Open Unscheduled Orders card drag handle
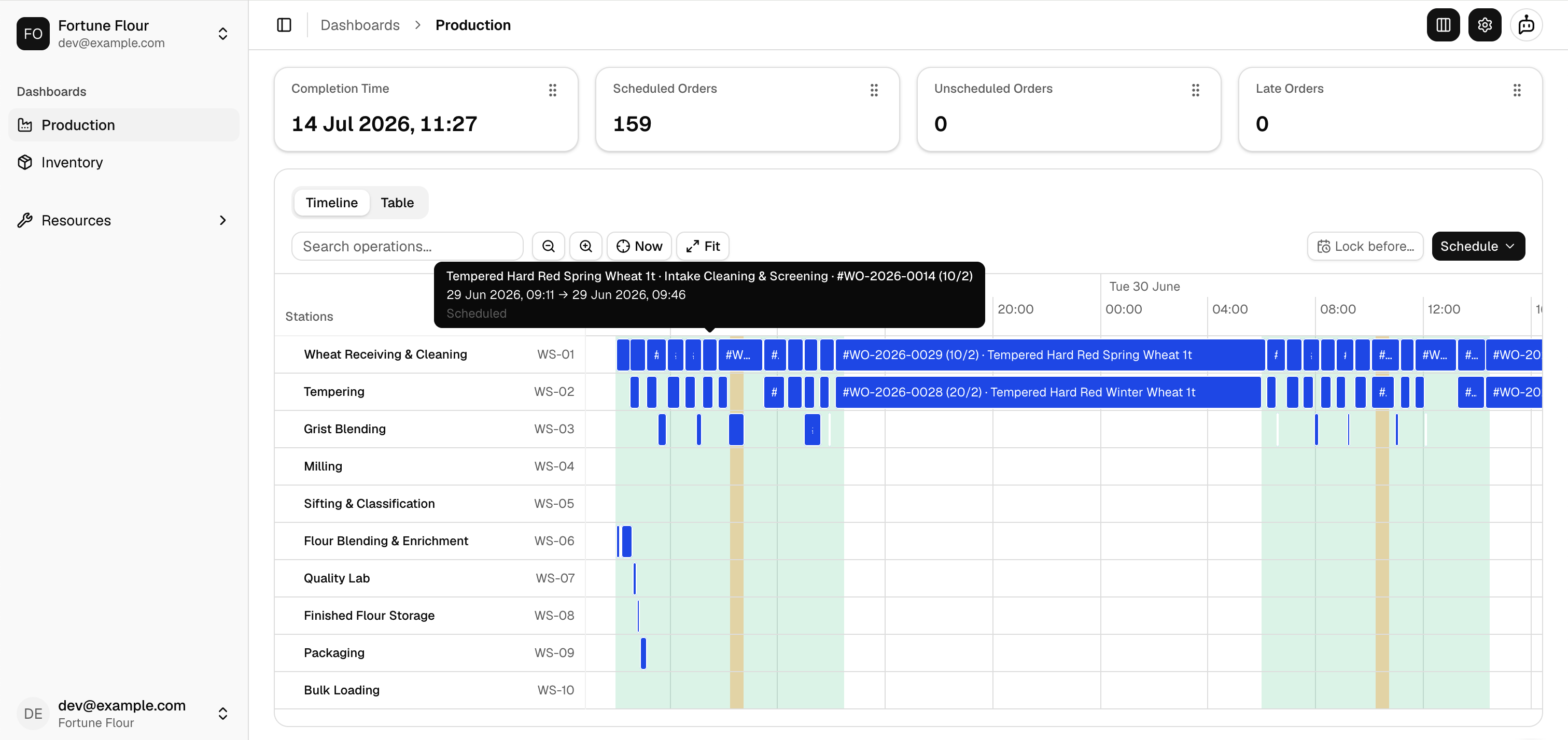The image size is (1568, 740). pyautogui.click(x=1196, y=90)
